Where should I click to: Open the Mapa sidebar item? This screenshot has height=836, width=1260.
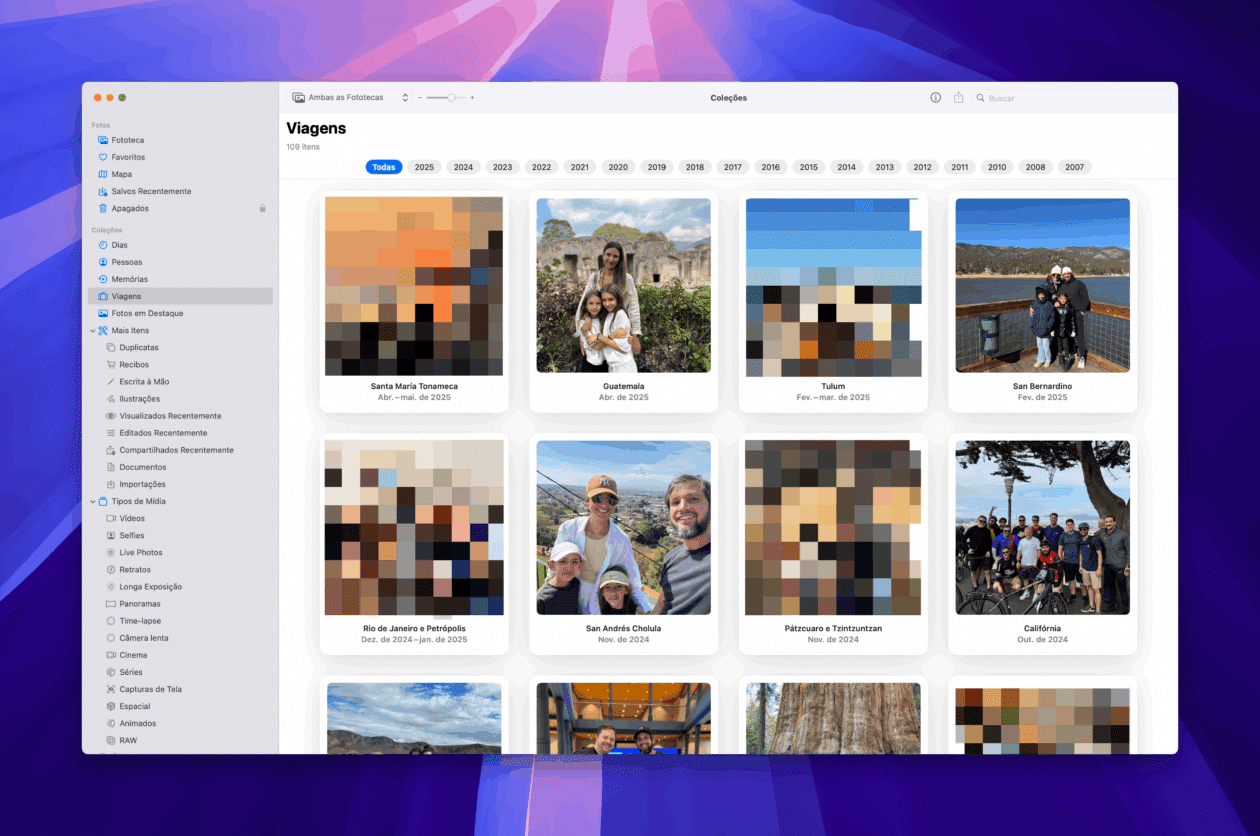point(180,174)
